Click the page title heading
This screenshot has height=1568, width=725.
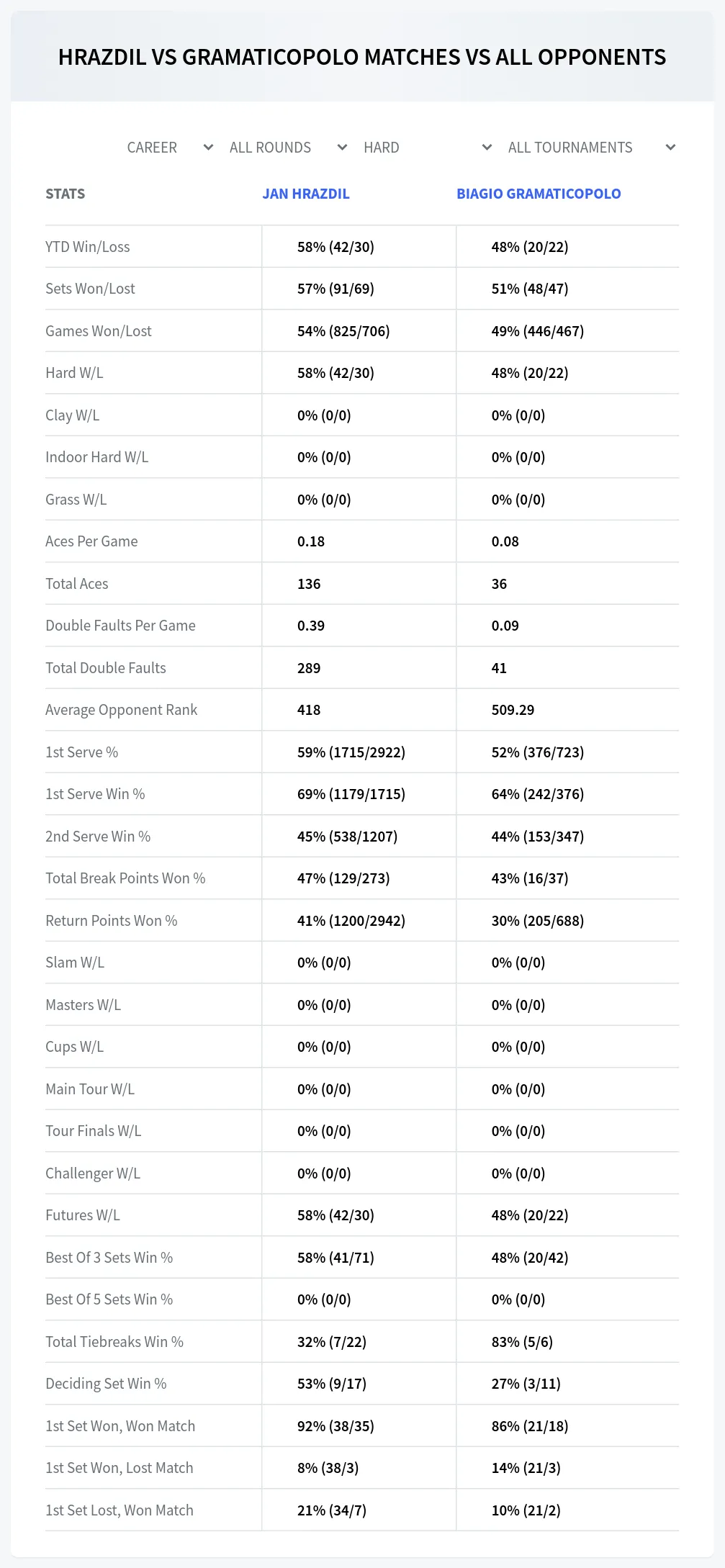362,57
